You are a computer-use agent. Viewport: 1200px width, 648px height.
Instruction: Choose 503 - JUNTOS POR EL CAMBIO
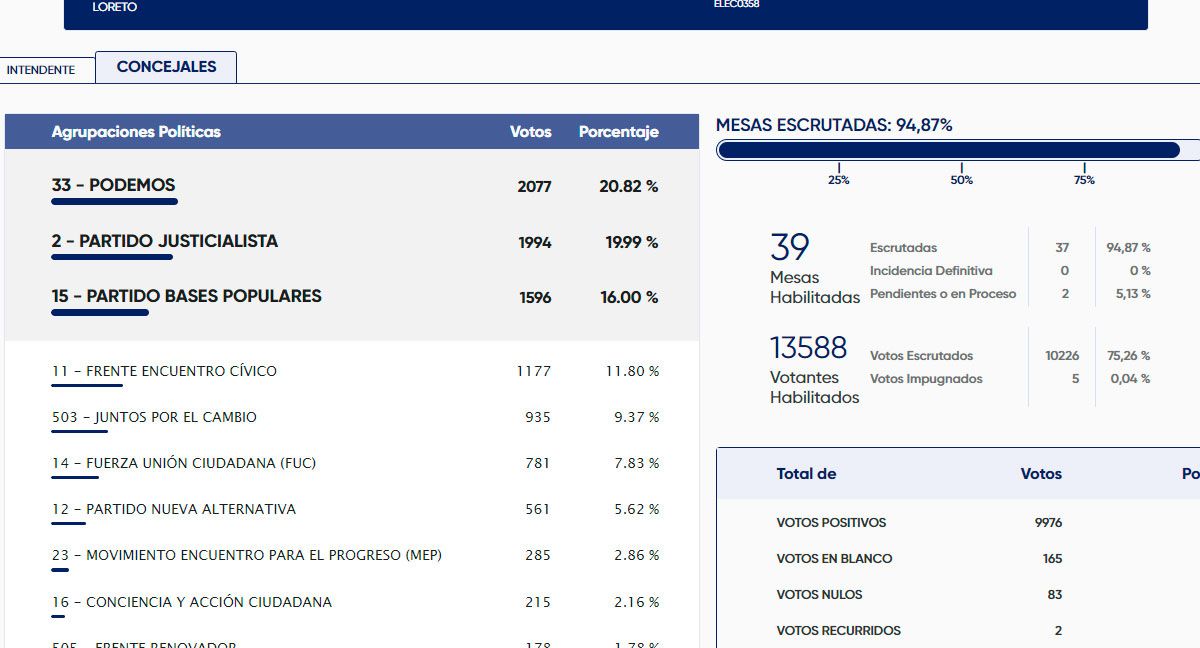pyautogui.click(x=154, y=417)
